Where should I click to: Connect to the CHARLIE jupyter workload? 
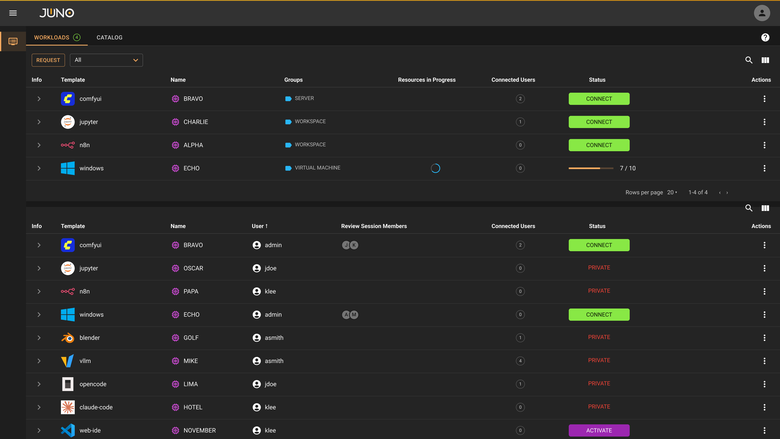click(x=599, y=122)
